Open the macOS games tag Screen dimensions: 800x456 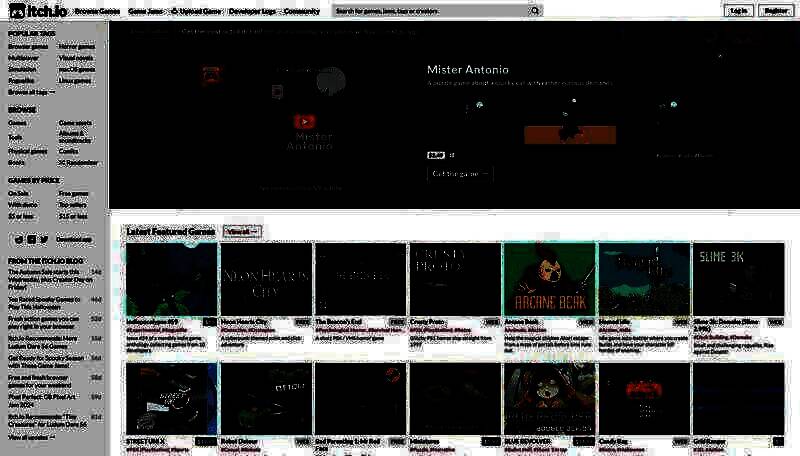(77, 69)
